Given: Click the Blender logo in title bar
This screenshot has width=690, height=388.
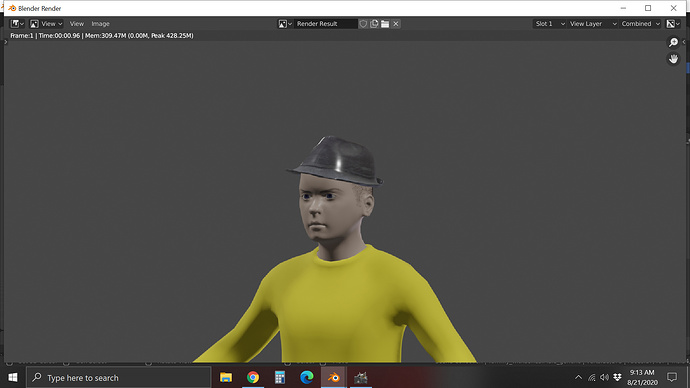Looking at the screenshot, I should 12,8.
